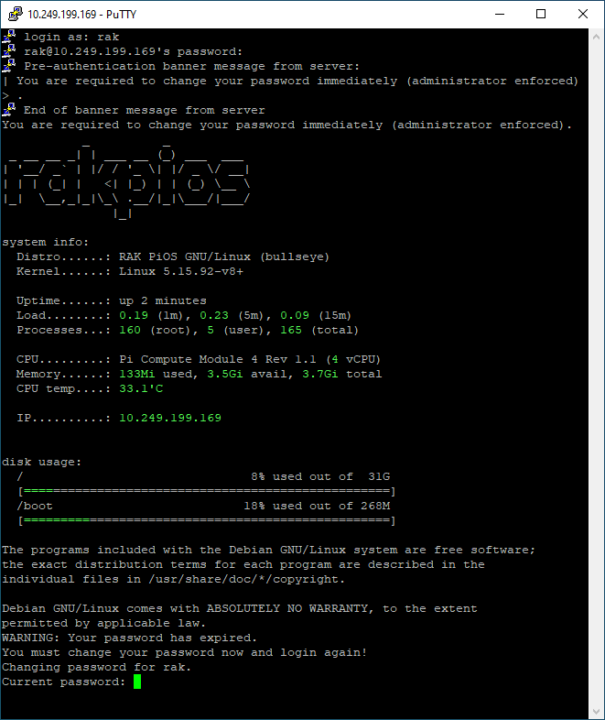
Task: Click the 'ABSOLUTELY NO WARRANTY' text
Action: point(287,608)
